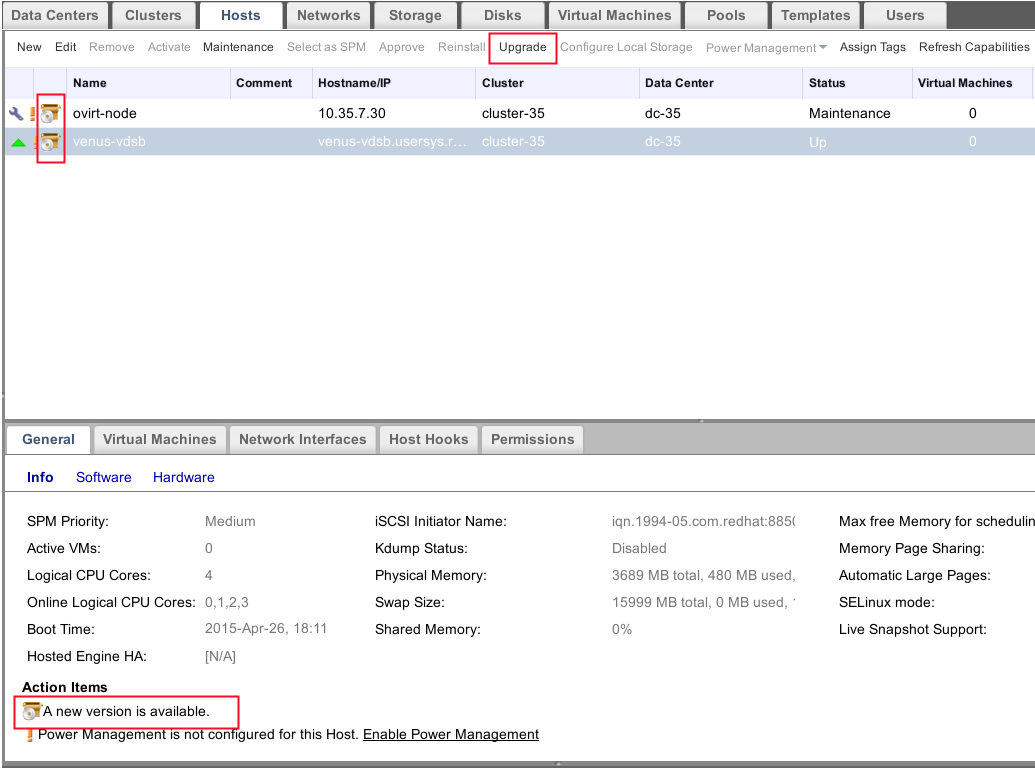The height and width of the screenshot is (768, 1035).
Task: Click the wrench maintenance icon for ovirt-node
Action: coord(16,114)
